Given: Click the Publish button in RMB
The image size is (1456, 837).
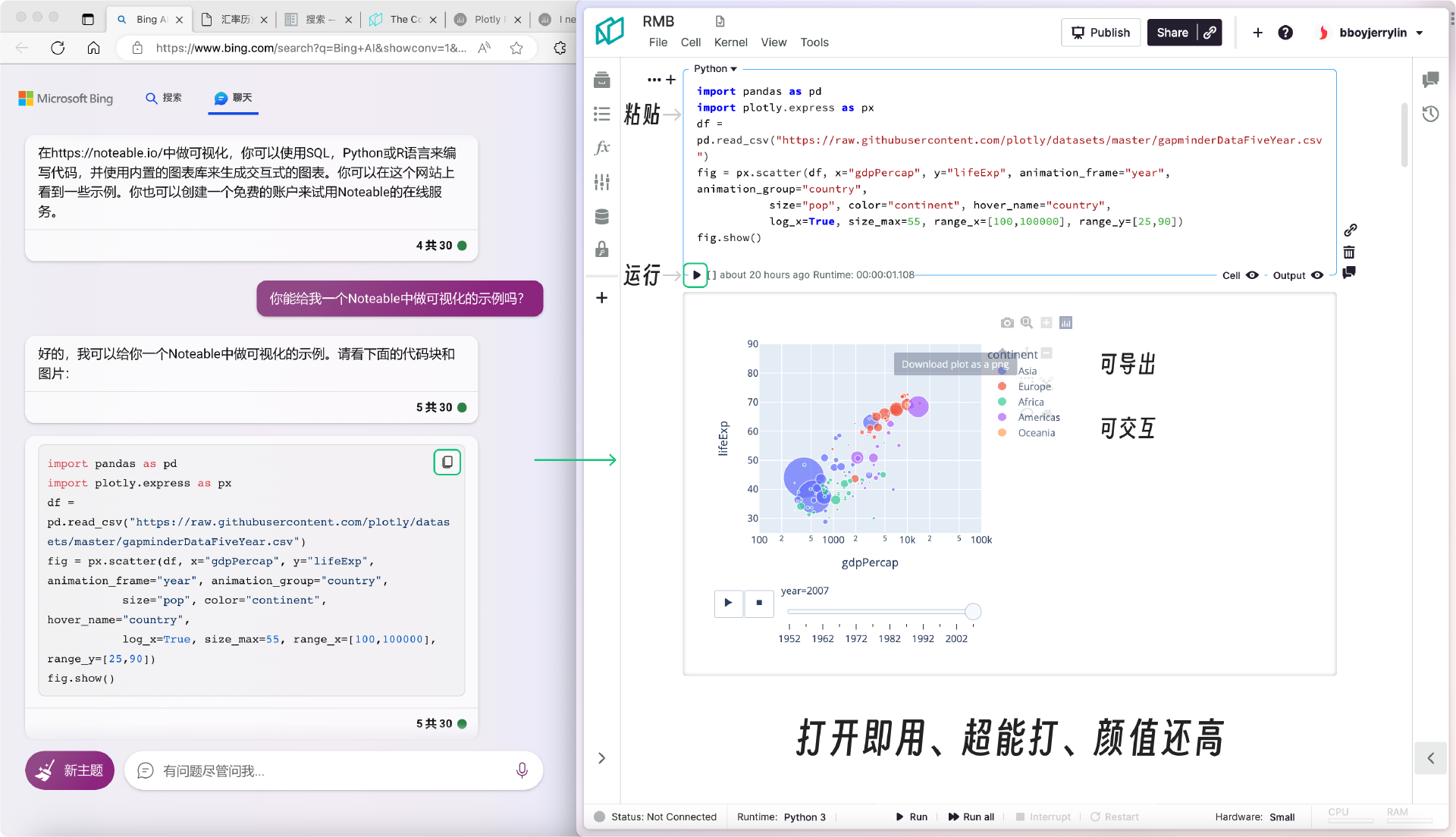Looking at the screenshot, I should [1100, 32].
